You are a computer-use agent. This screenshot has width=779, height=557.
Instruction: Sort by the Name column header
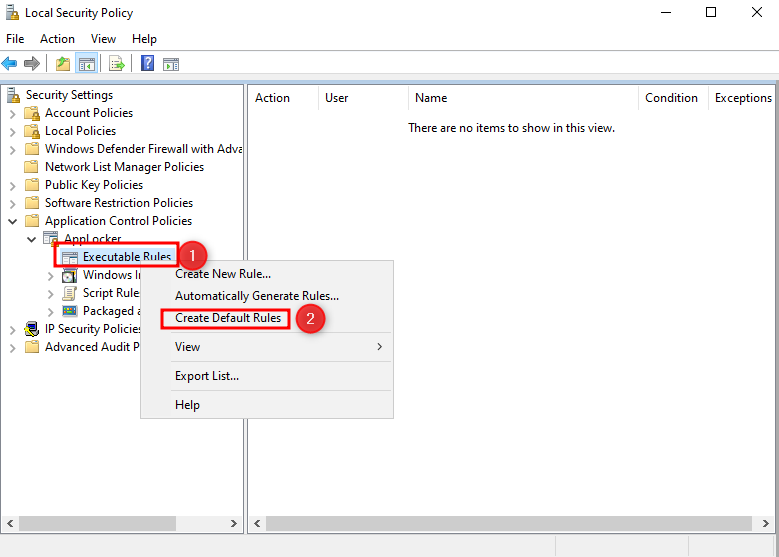524,98
